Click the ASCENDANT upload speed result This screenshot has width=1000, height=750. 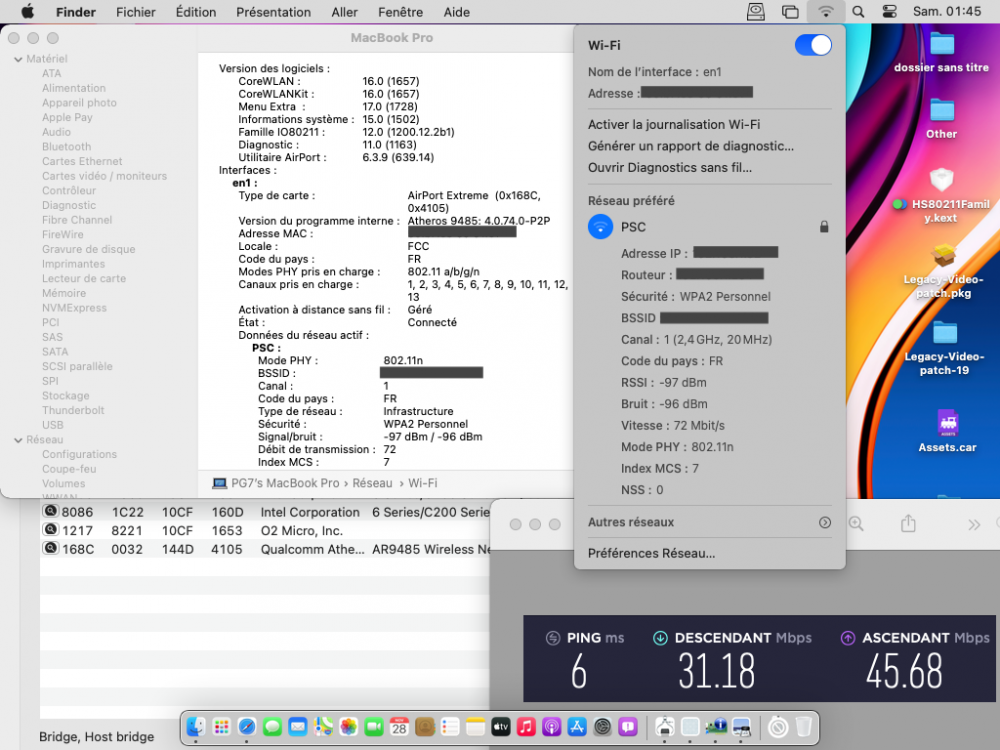coord(904,672)
